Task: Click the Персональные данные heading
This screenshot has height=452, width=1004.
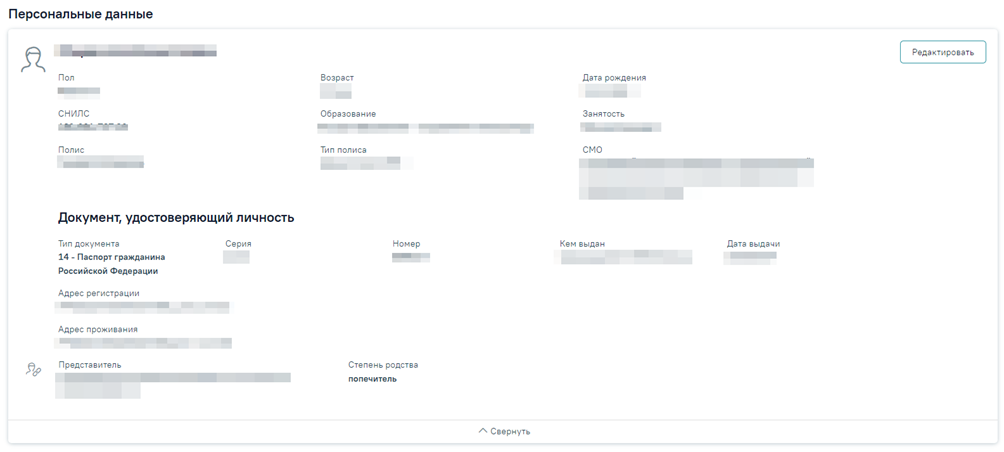Action: pos(81,15)
